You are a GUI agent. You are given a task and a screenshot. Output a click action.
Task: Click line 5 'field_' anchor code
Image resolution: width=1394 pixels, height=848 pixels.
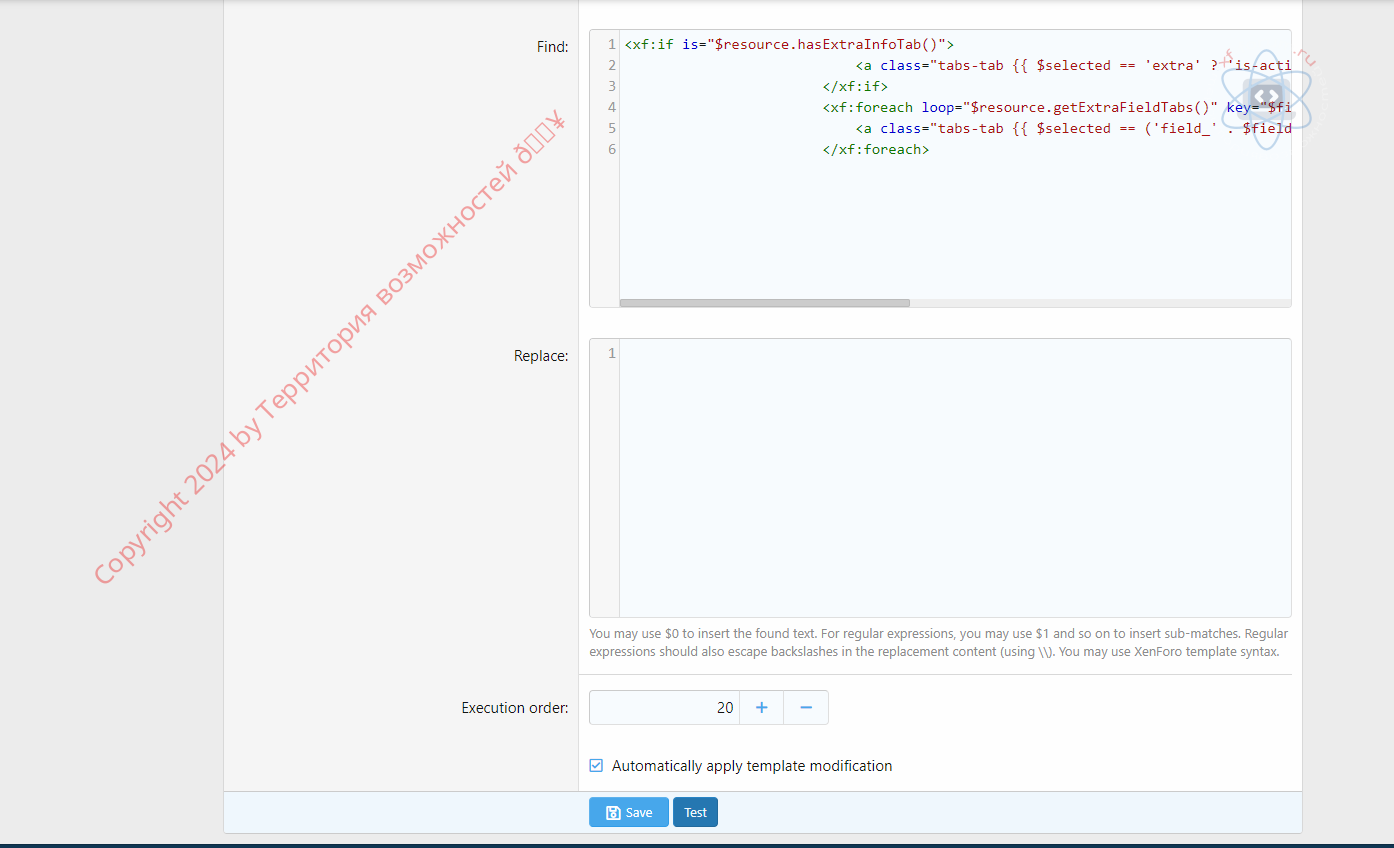click(1073, 128)
